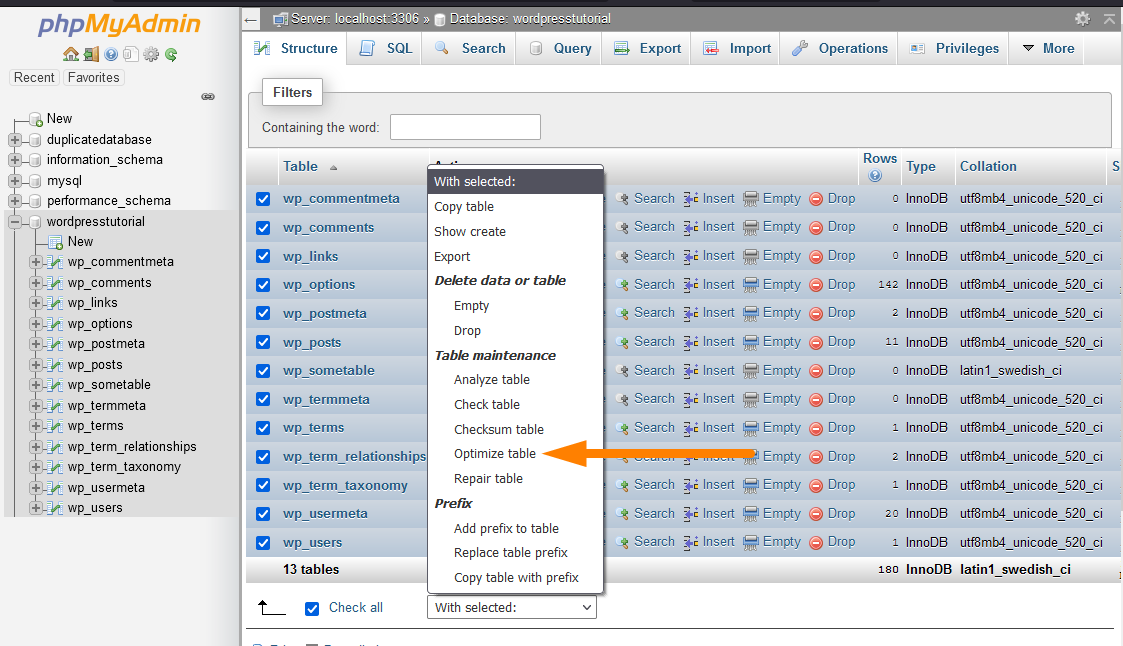This screenshot has height=646, width=1123.
Task: Open the More tab dropdown
Action: click(1049, 48)
